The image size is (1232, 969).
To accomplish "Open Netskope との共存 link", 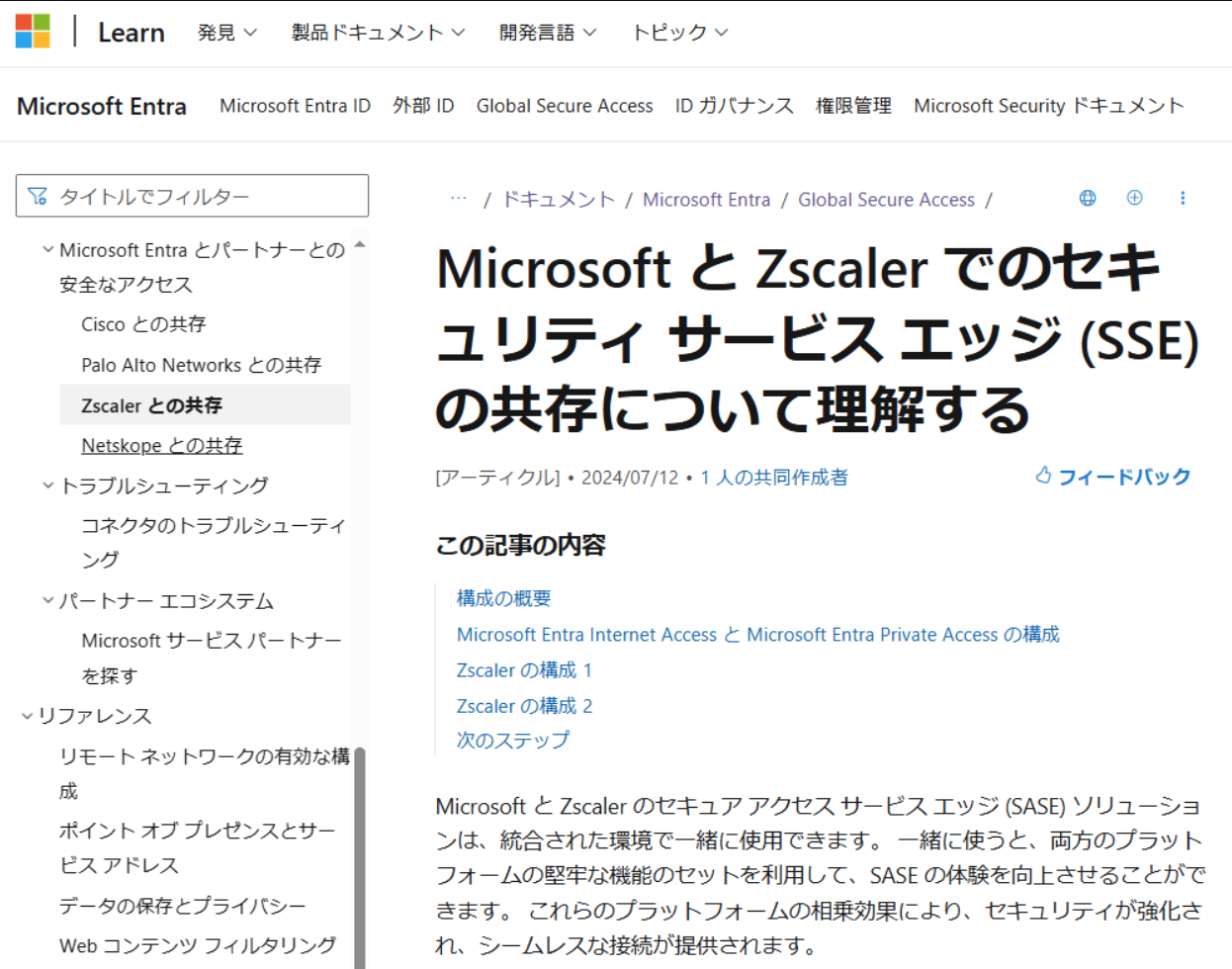I will (x=162, y=445).
